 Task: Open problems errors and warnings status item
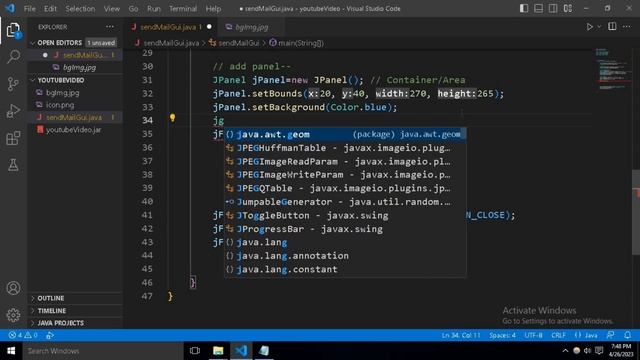23,335
